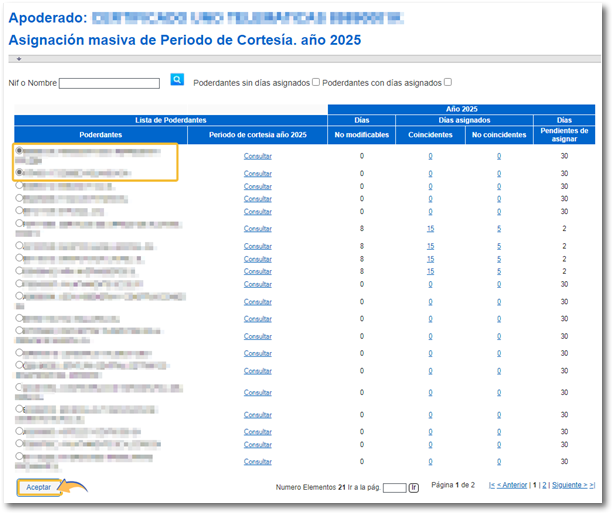The width and height of the screenshot is (613, 514).
Task: Select the second poderdante radio button
Action: (19, 172)
